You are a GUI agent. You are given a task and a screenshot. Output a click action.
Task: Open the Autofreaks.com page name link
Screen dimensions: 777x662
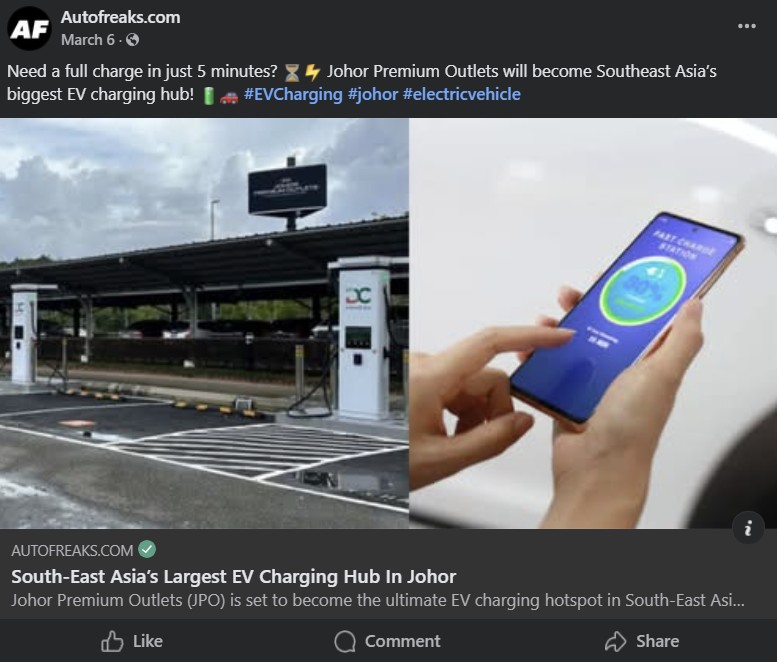point(120,17)
